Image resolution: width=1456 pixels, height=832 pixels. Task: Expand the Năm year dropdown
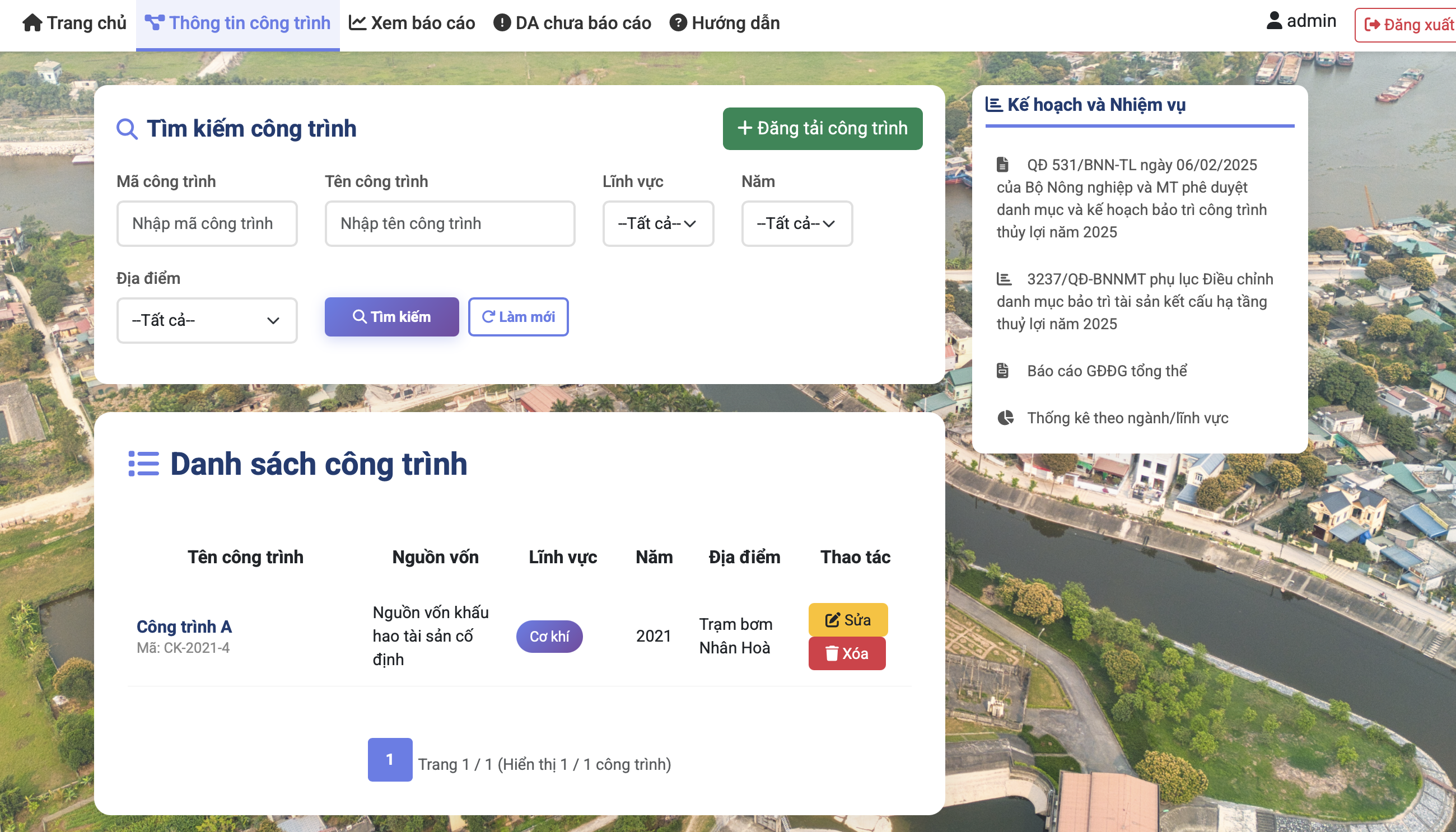796,223
